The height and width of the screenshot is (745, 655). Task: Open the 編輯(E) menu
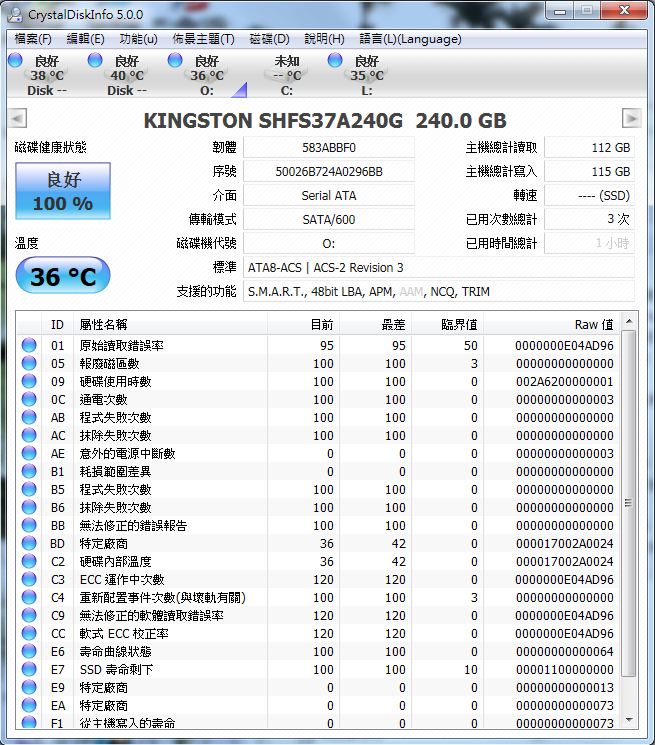click(x=85, y=39)
